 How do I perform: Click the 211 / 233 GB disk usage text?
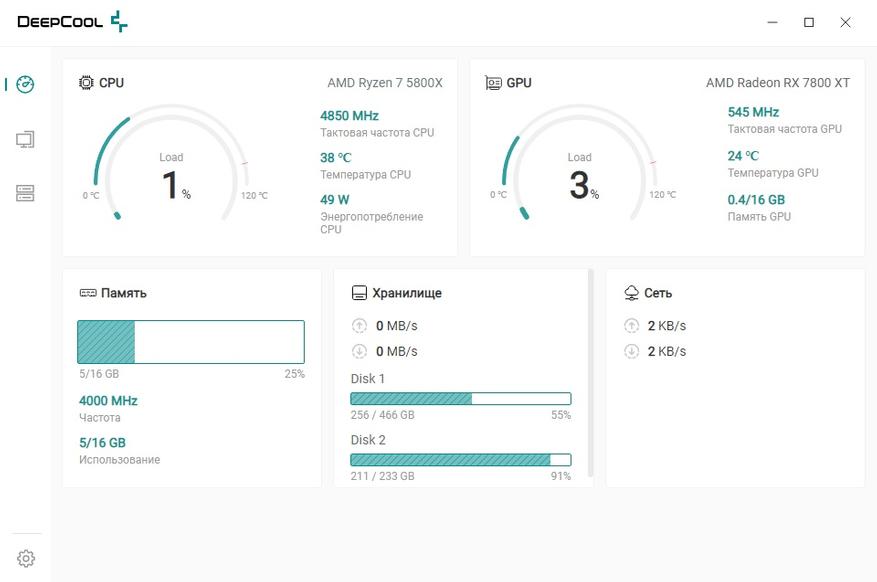pyautogui.click(x=383, y=476)
